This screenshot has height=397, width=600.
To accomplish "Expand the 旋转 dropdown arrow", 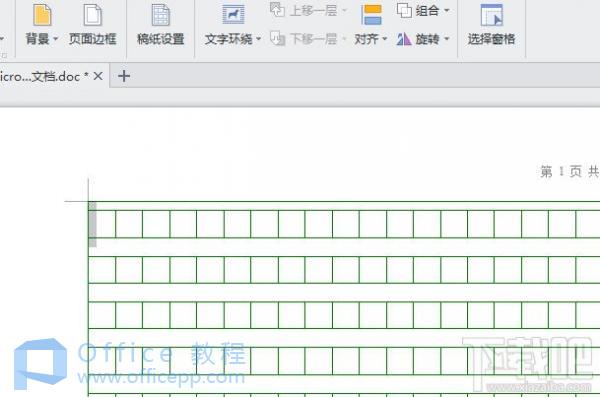I will point(447,39).
